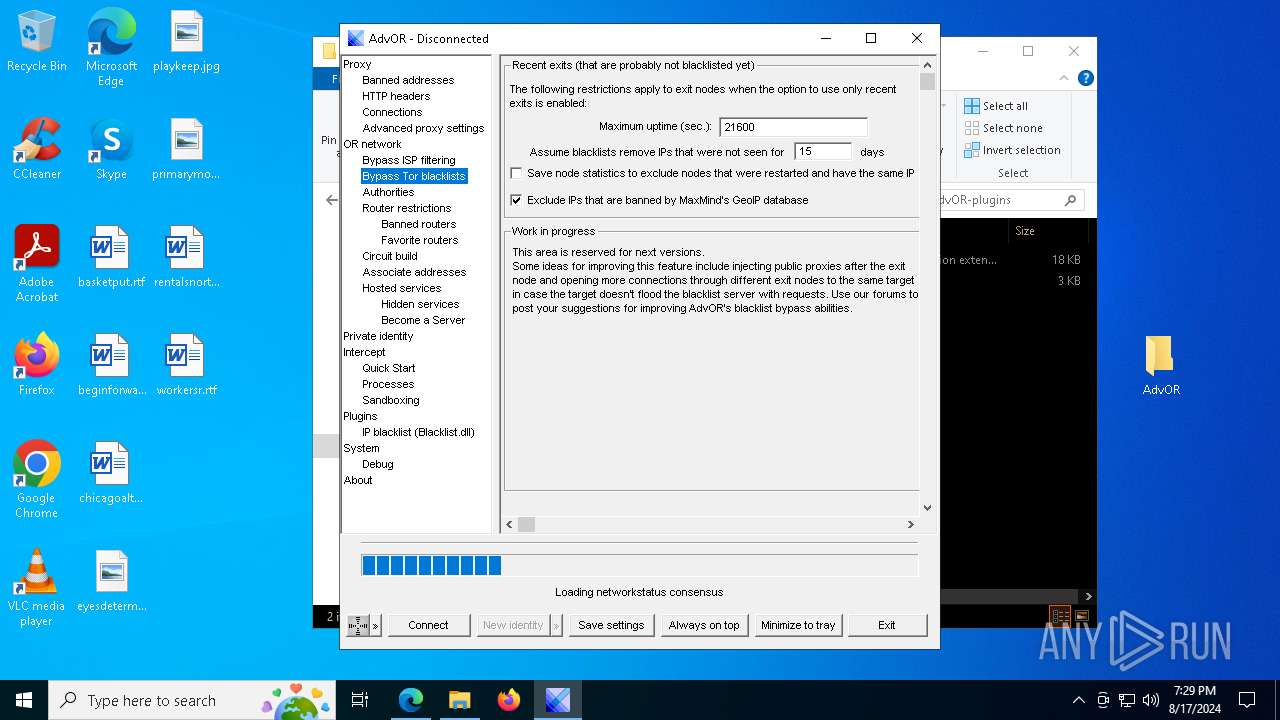Click AdvOR taskbar icon
Viewport: 1280px width, 720px height.
pyautogui.click(x=558, y=700)
